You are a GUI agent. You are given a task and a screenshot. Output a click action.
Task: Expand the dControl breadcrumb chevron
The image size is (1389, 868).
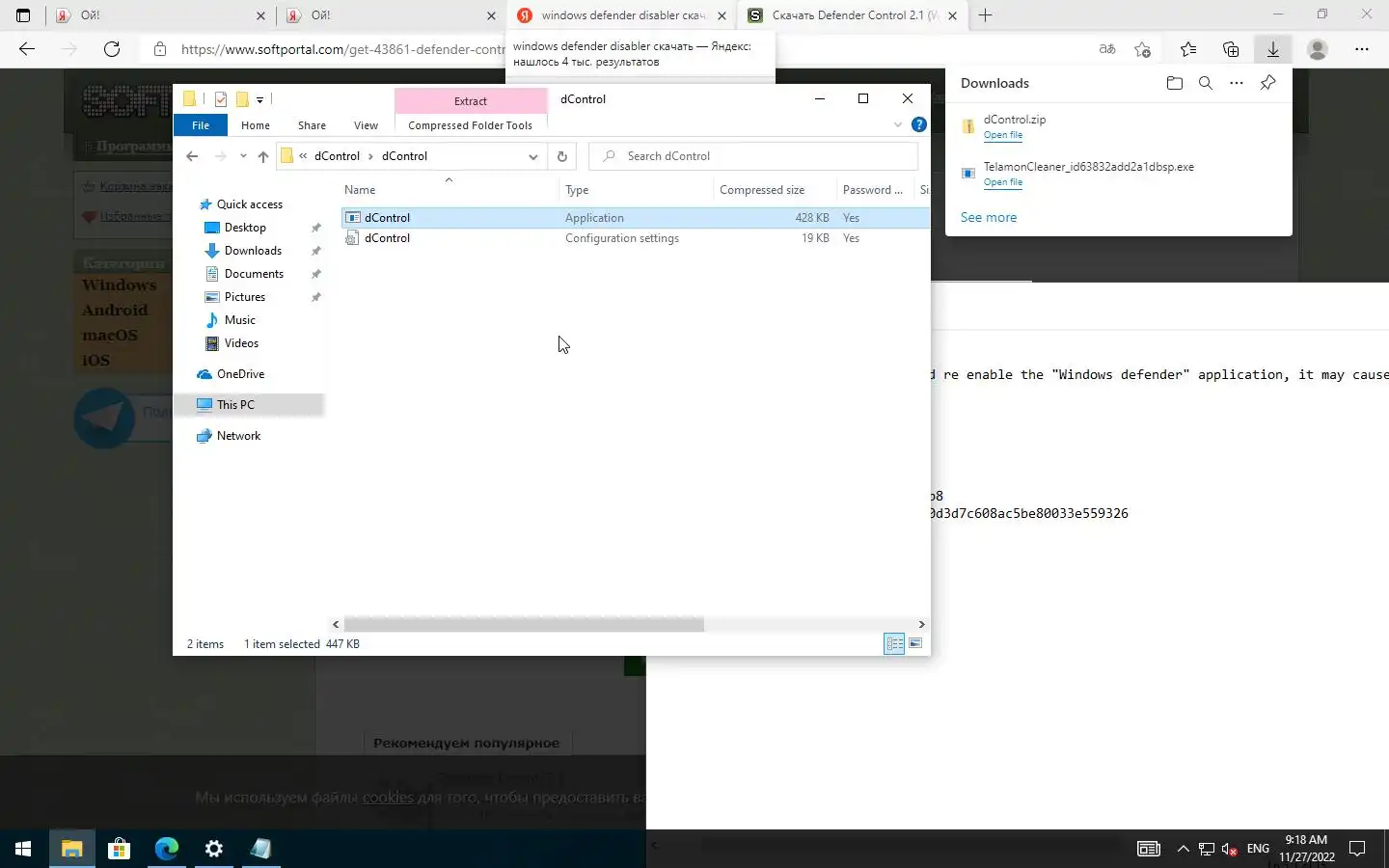[x=370, y=156]
